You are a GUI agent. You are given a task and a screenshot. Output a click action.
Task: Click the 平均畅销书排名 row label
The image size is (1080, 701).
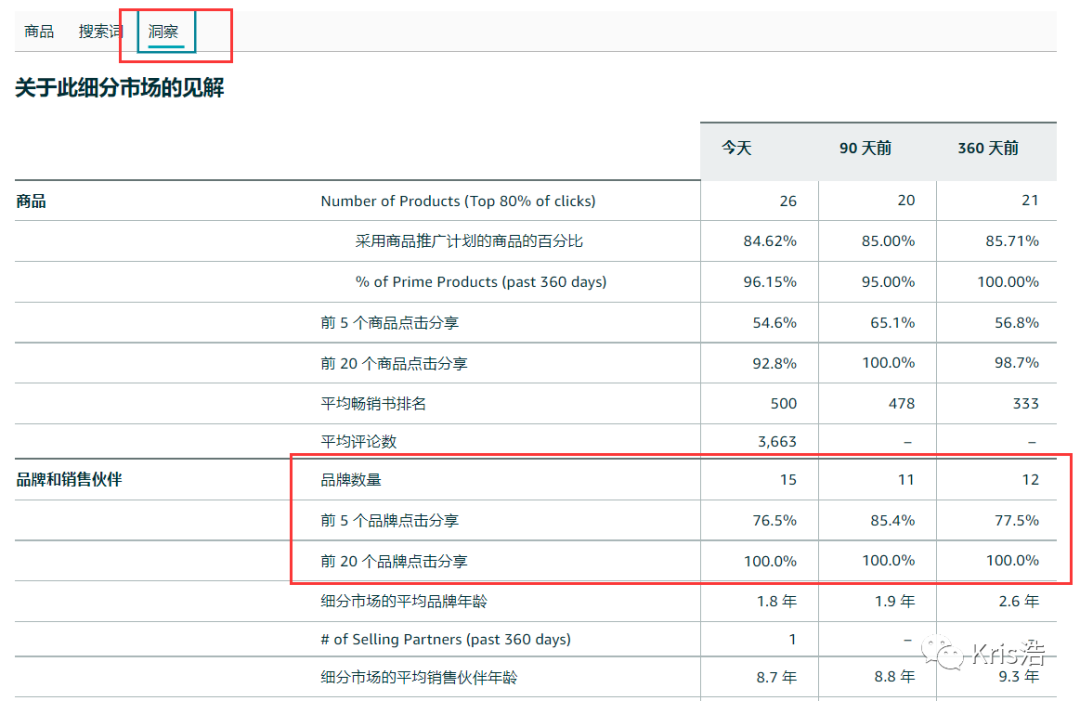pos(374,404)
